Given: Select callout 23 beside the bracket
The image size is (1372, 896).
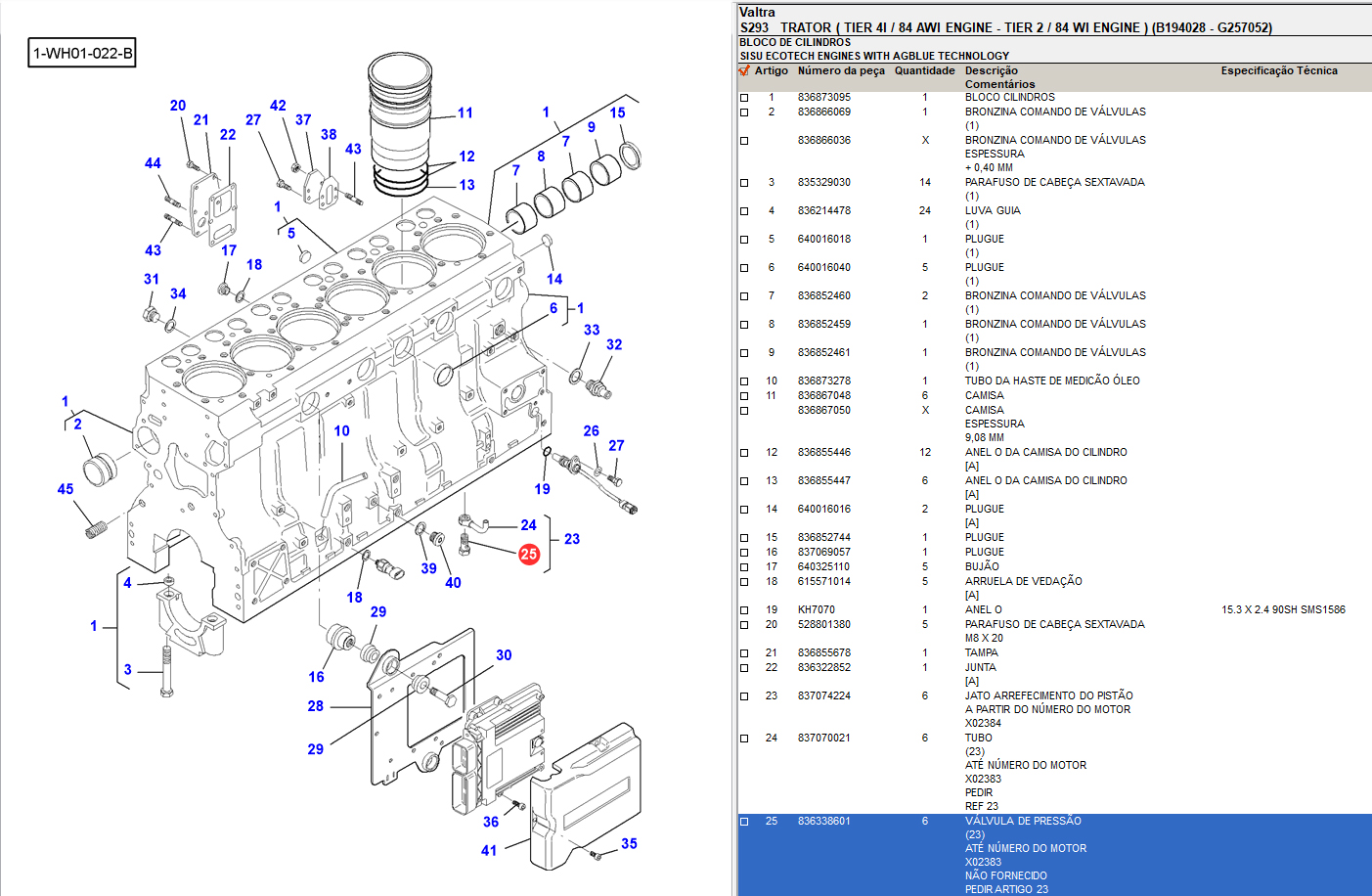Looking at the screenshot, I should [572, 539].
